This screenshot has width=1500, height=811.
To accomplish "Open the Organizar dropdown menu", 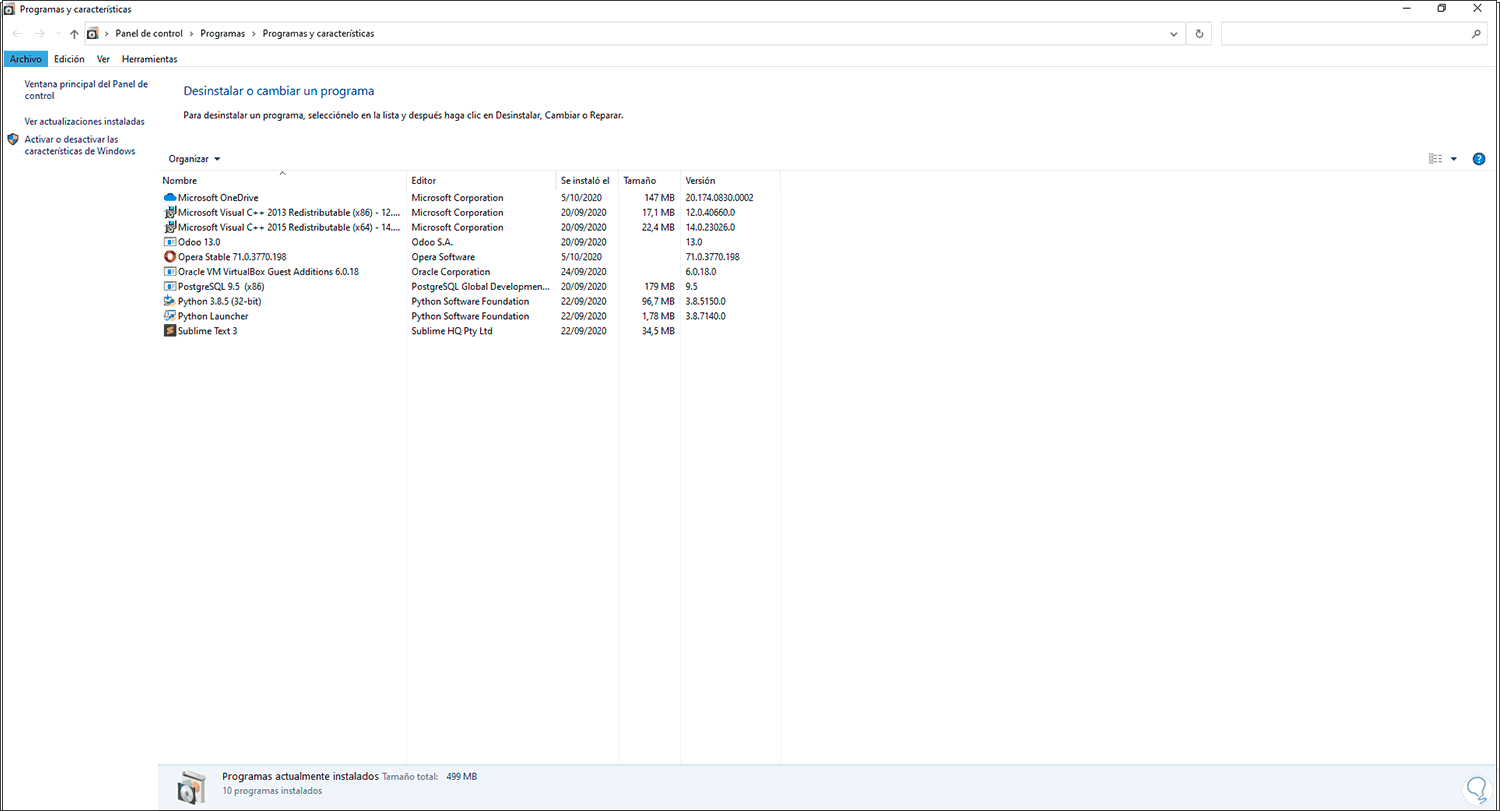I will (194, 159).
